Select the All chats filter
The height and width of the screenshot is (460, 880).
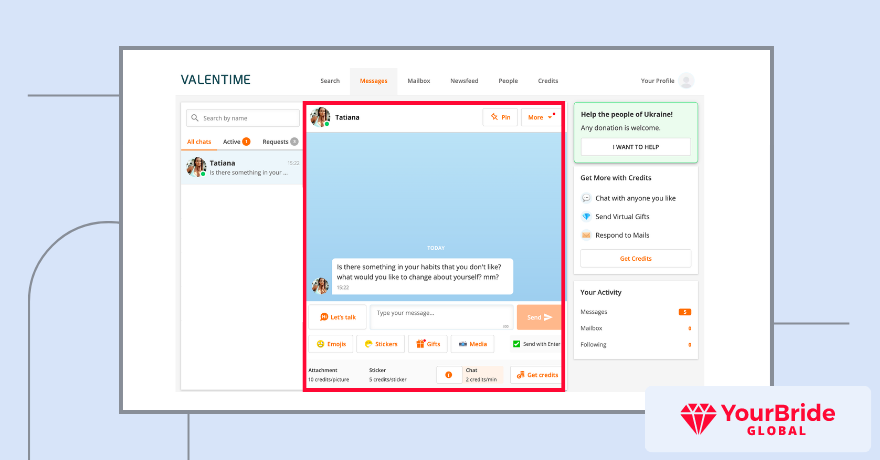click(x=199, y=142)
